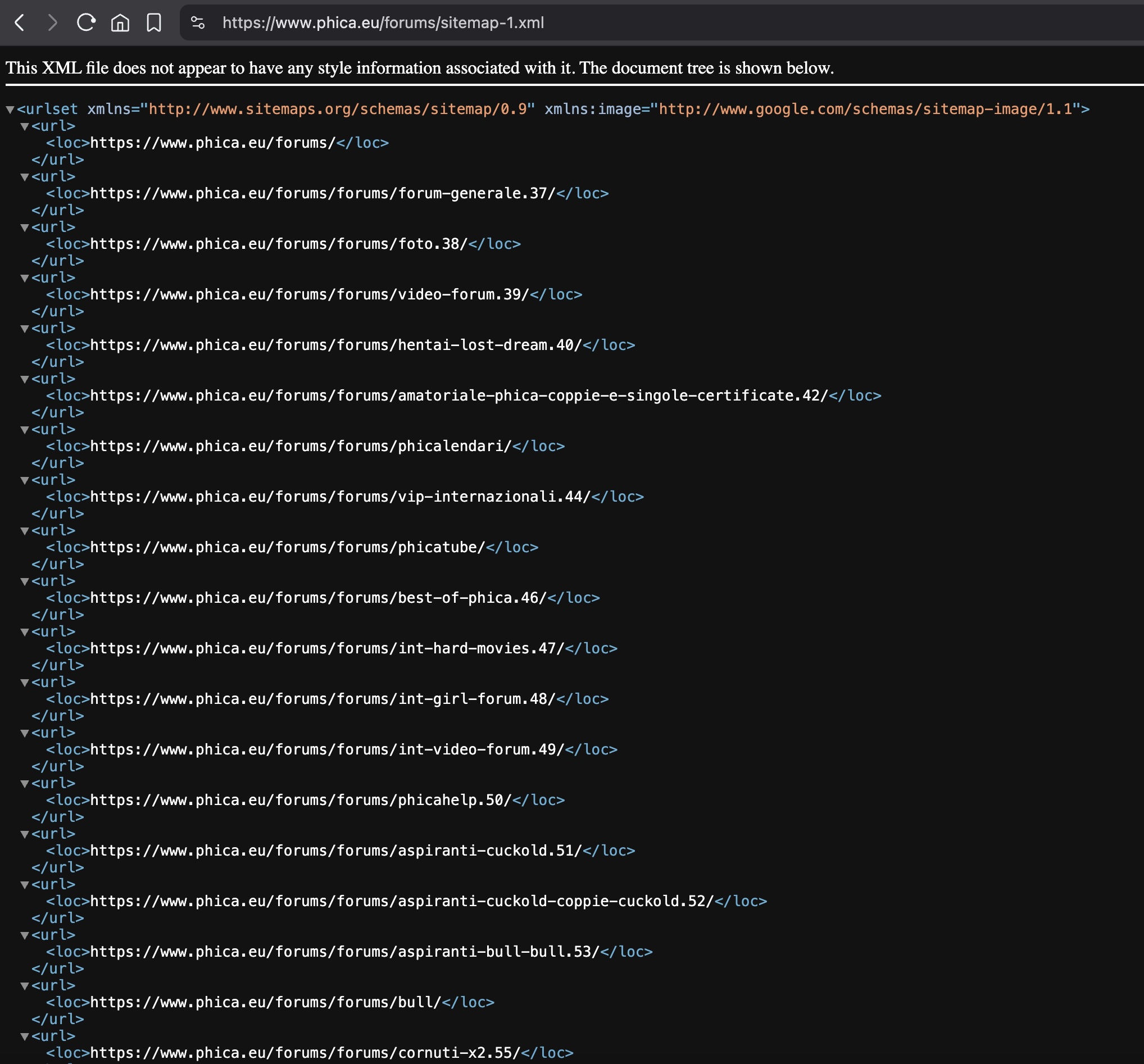Collapse url node of hentai-lost-dream.40
Image resolution: width=1144 pixels, height=1064 pixels.
click(x=25, y=329)
